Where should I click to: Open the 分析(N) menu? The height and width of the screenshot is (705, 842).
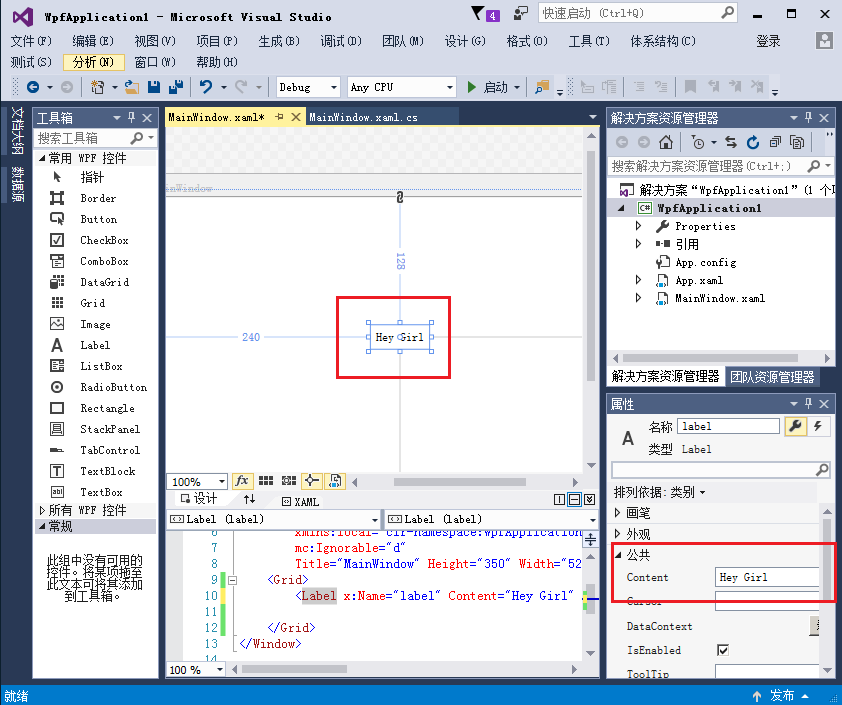pos(93,62)
